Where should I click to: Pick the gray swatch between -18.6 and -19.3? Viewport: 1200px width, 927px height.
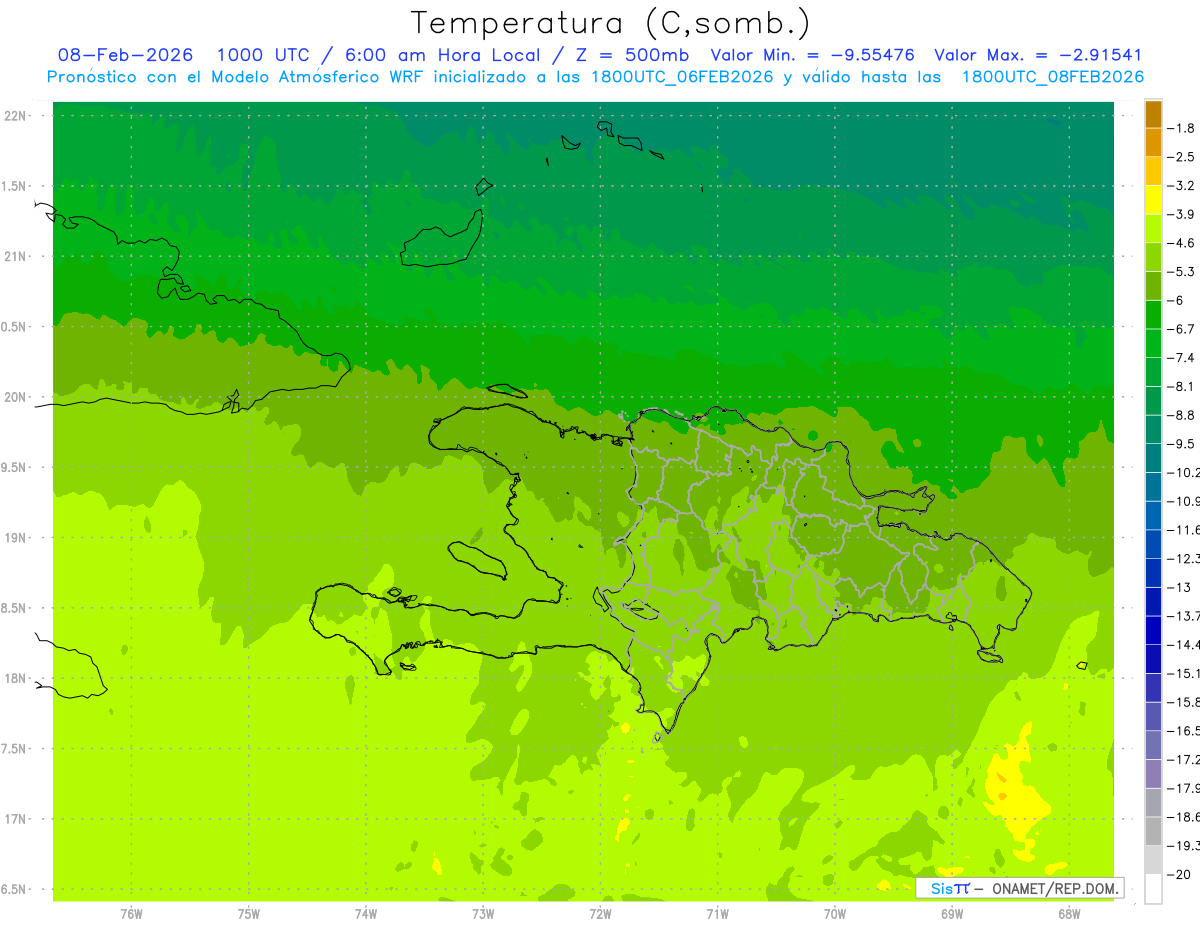1153,831
